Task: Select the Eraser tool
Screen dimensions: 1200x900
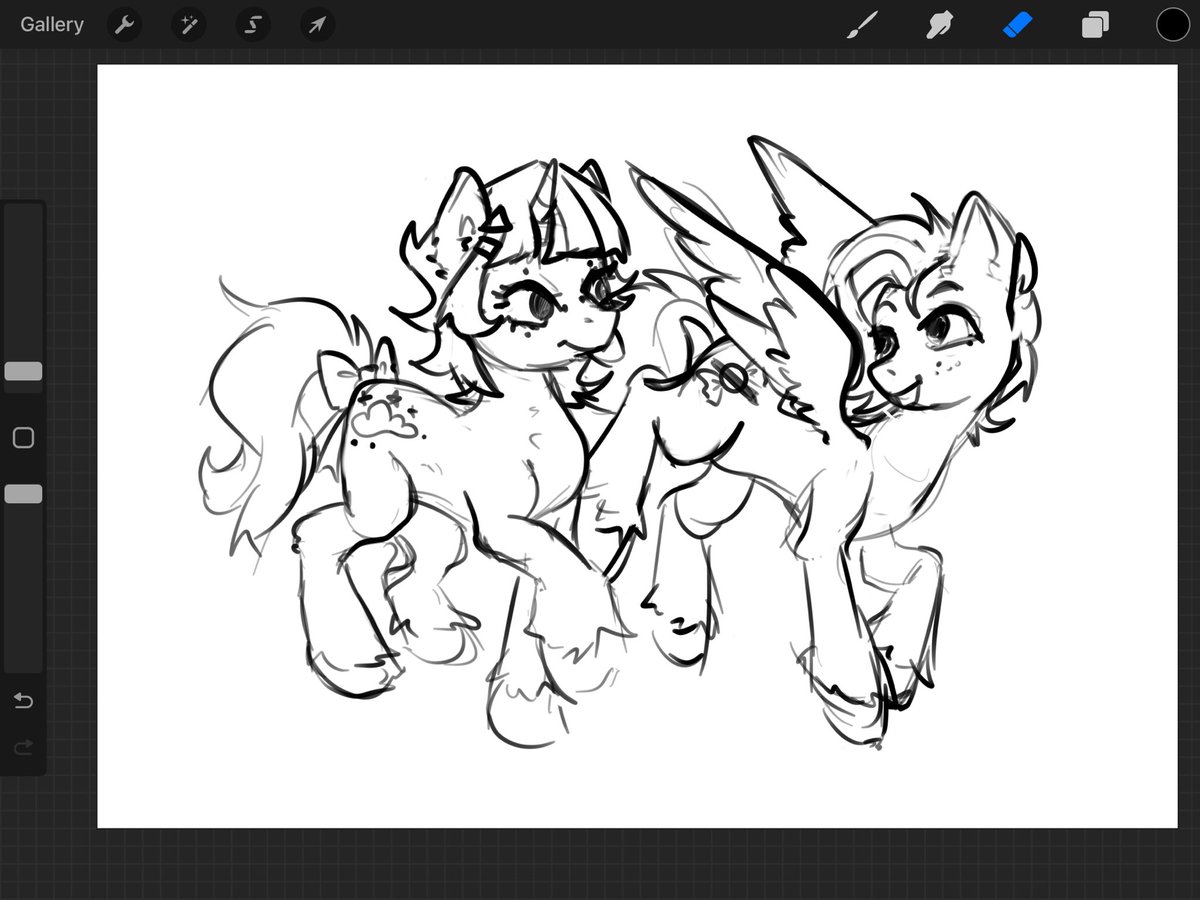Action: (x=1016, y=25)
